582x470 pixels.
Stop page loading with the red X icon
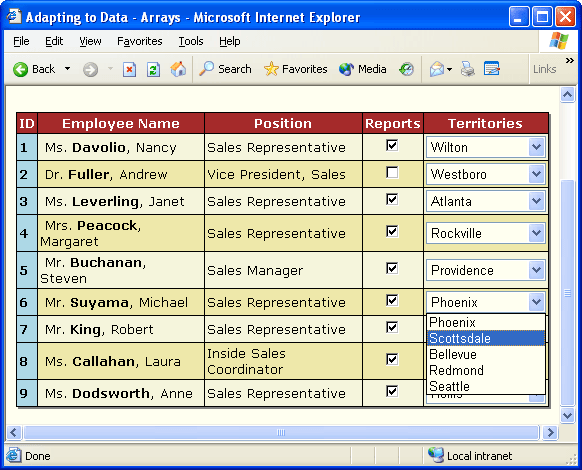[x=129, y=69]
